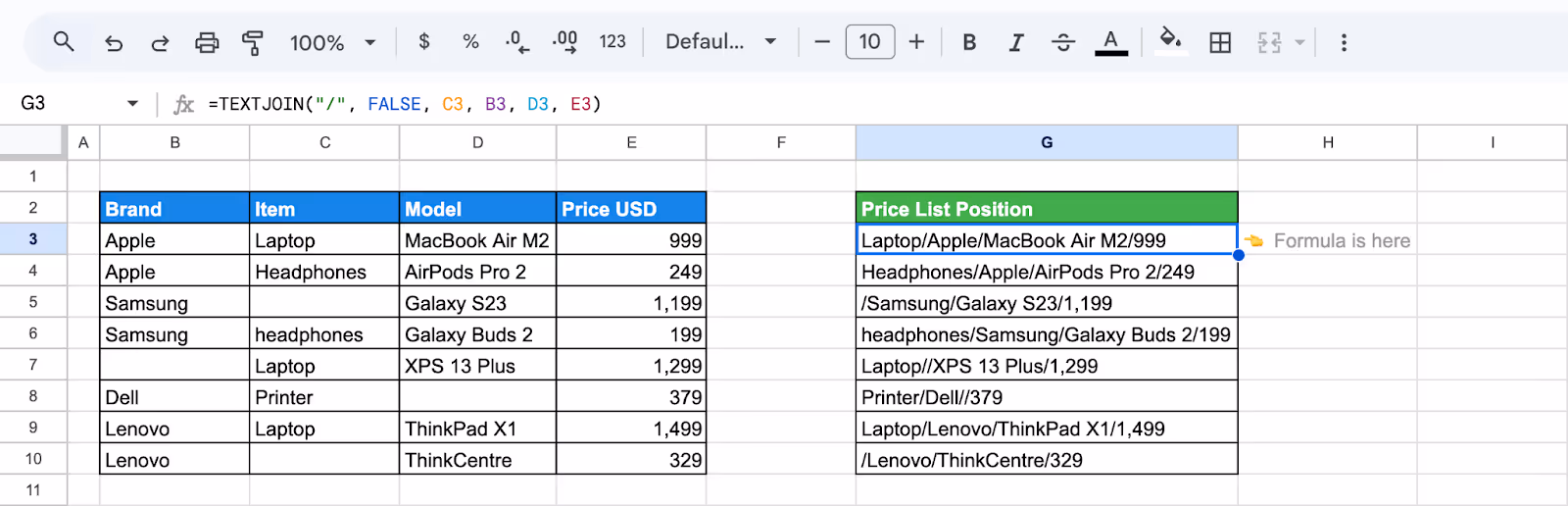Format selection as percent
1568x506 pixels.
click(x=470, y=41)
